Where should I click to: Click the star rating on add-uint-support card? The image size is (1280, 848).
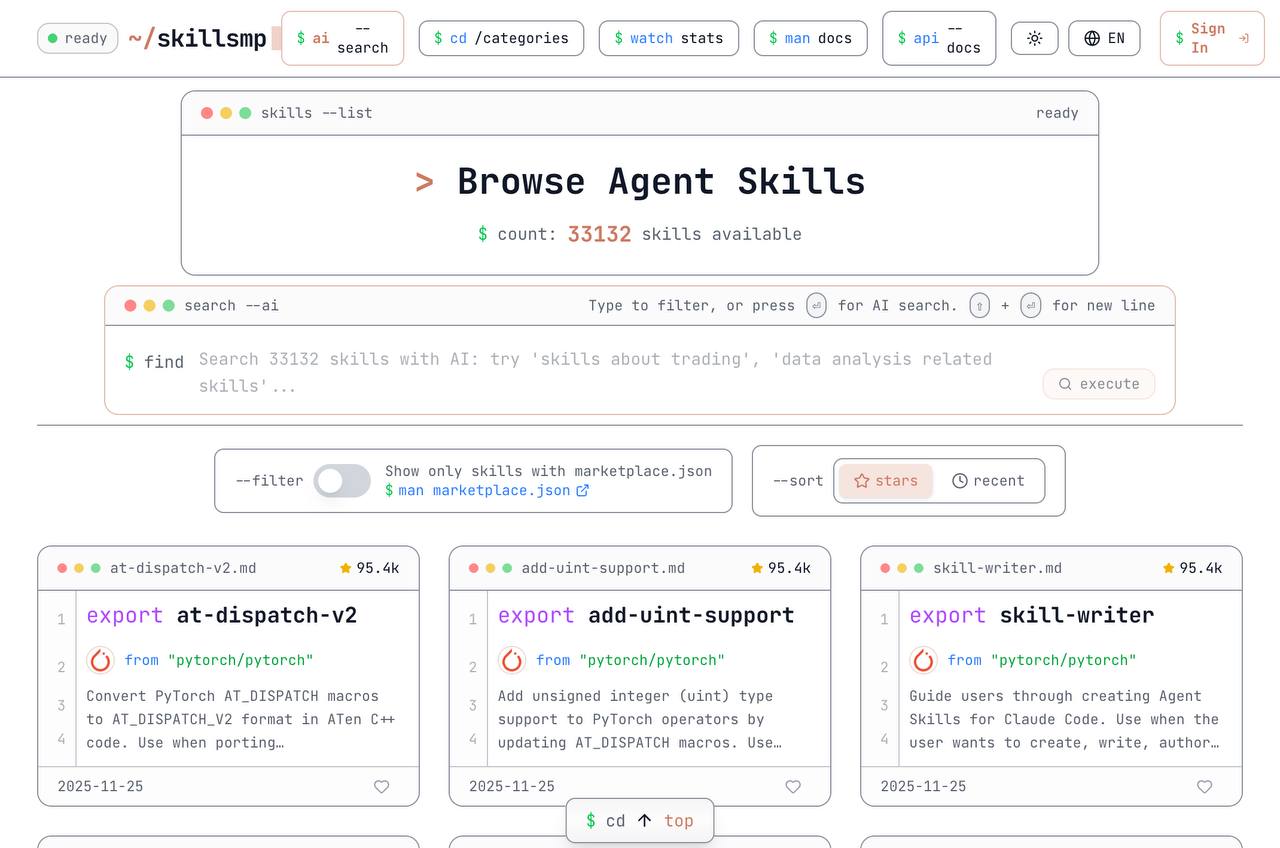click(780, 568)
